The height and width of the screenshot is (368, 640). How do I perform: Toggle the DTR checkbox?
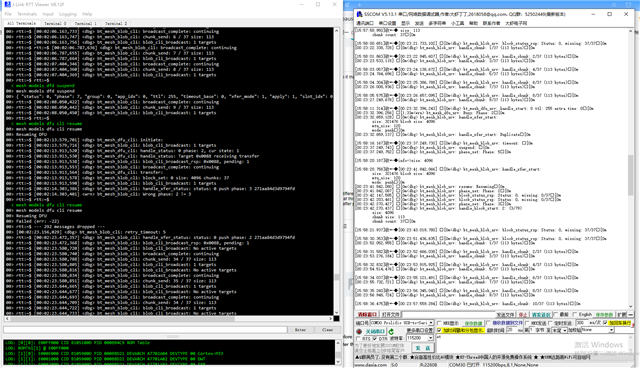point(375,339)
